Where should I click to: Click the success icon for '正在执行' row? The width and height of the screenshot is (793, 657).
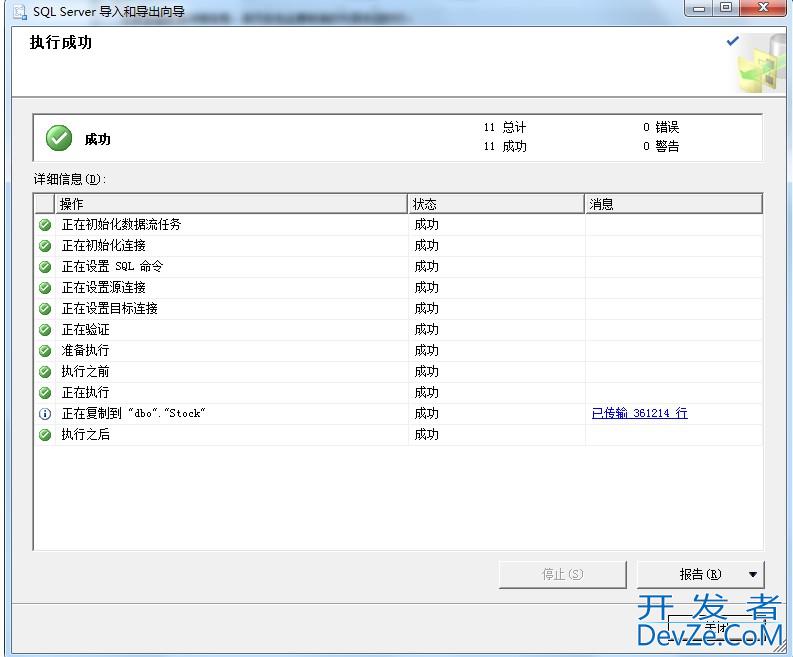click(45, 392)
